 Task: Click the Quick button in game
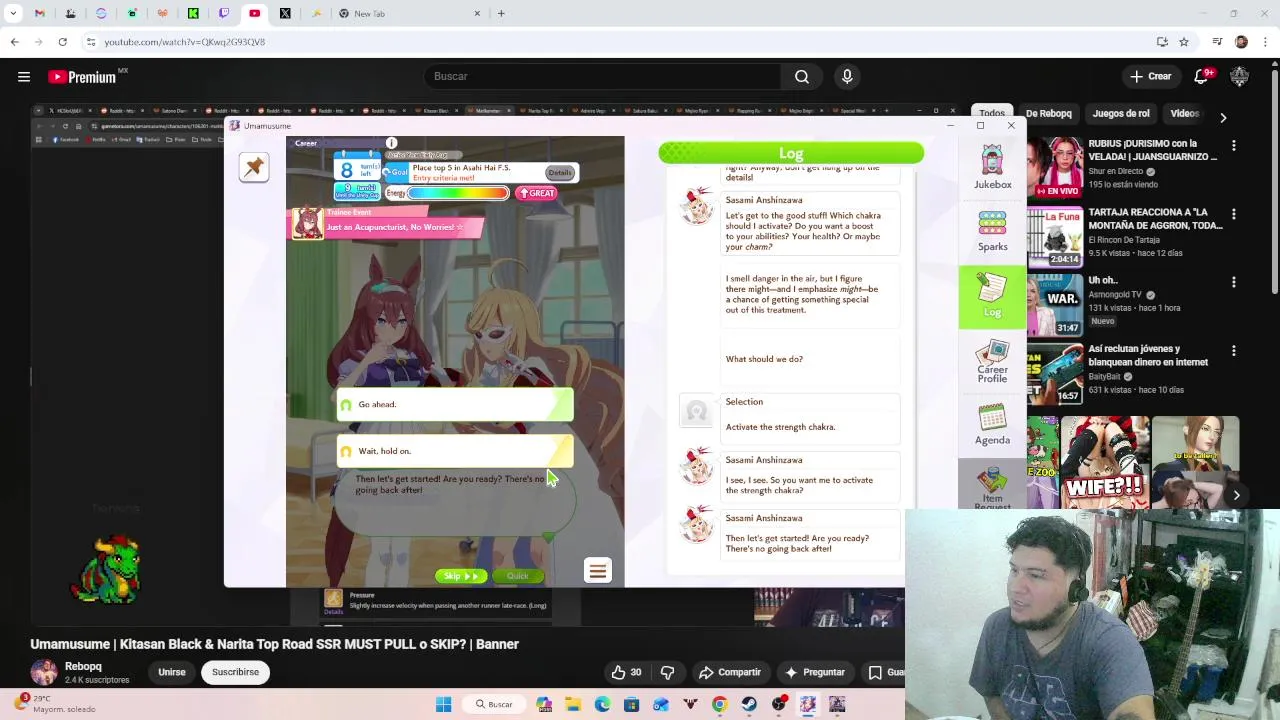click(x=517, y=576)
